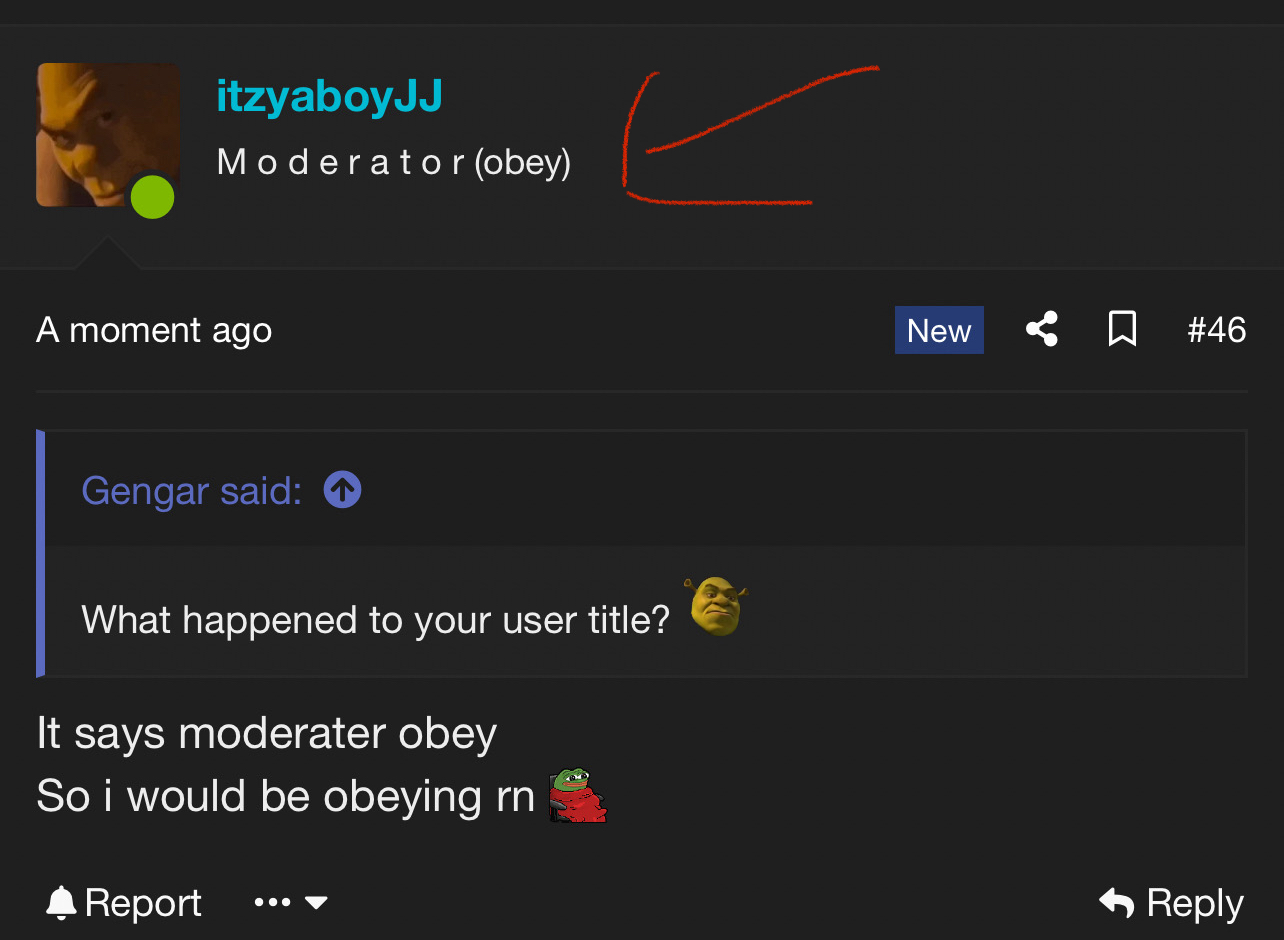Toggle the bookmark icon for this post
Viewport: 1284px width, 940px height.
(x=1122, y=329)
